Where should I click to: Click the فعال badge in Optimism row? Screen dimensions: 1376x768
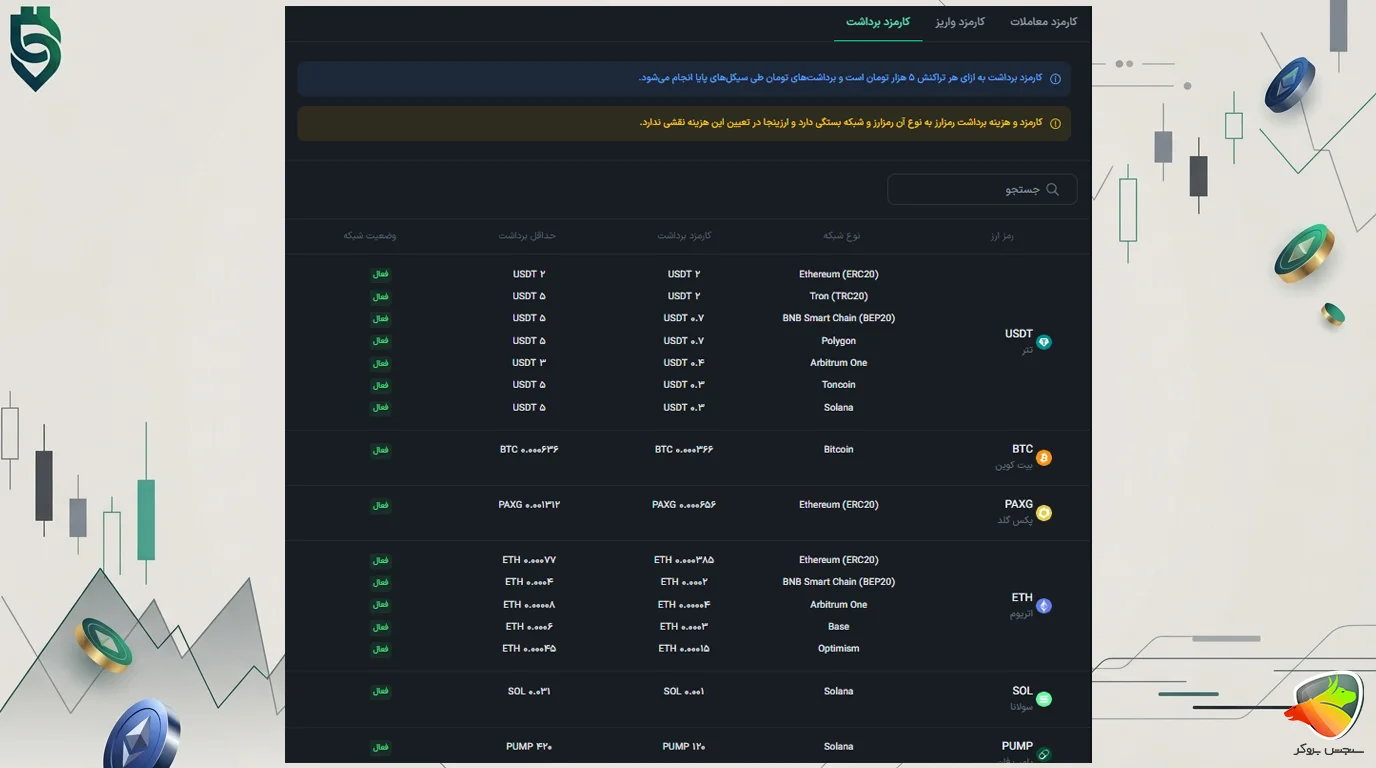[x=381, y=649]
